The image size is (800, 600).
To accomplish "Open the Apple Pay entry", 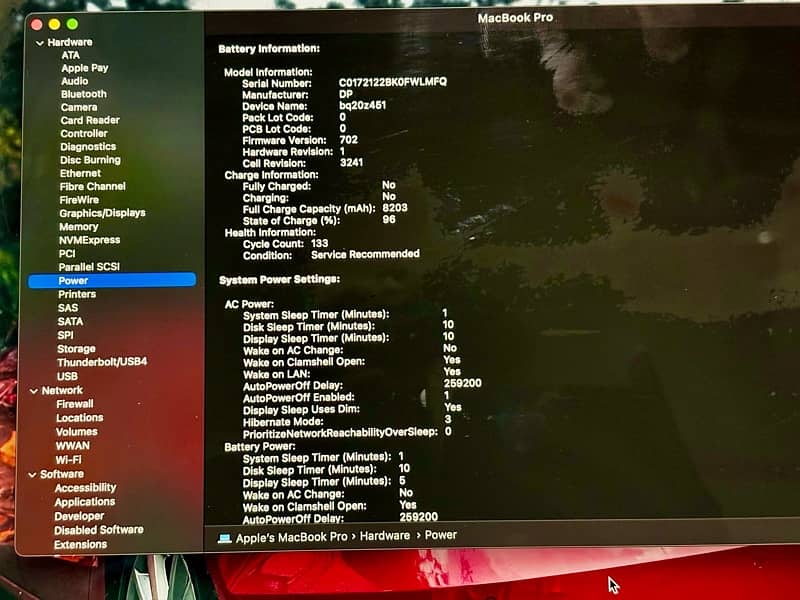I will pyautogui.click(x=85, y=68).
